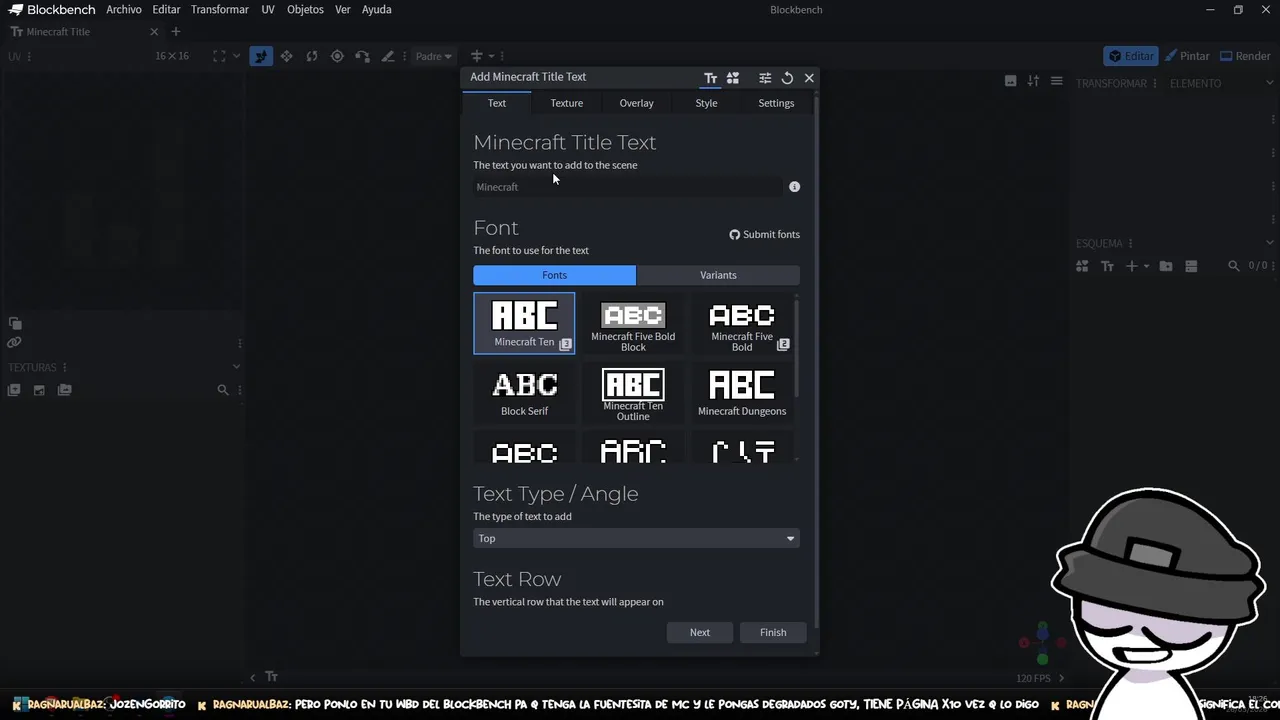This screenshot has width=1280, height=720.
Task: Click the texture library icon in Texturas
Action: tap(65, 390)
